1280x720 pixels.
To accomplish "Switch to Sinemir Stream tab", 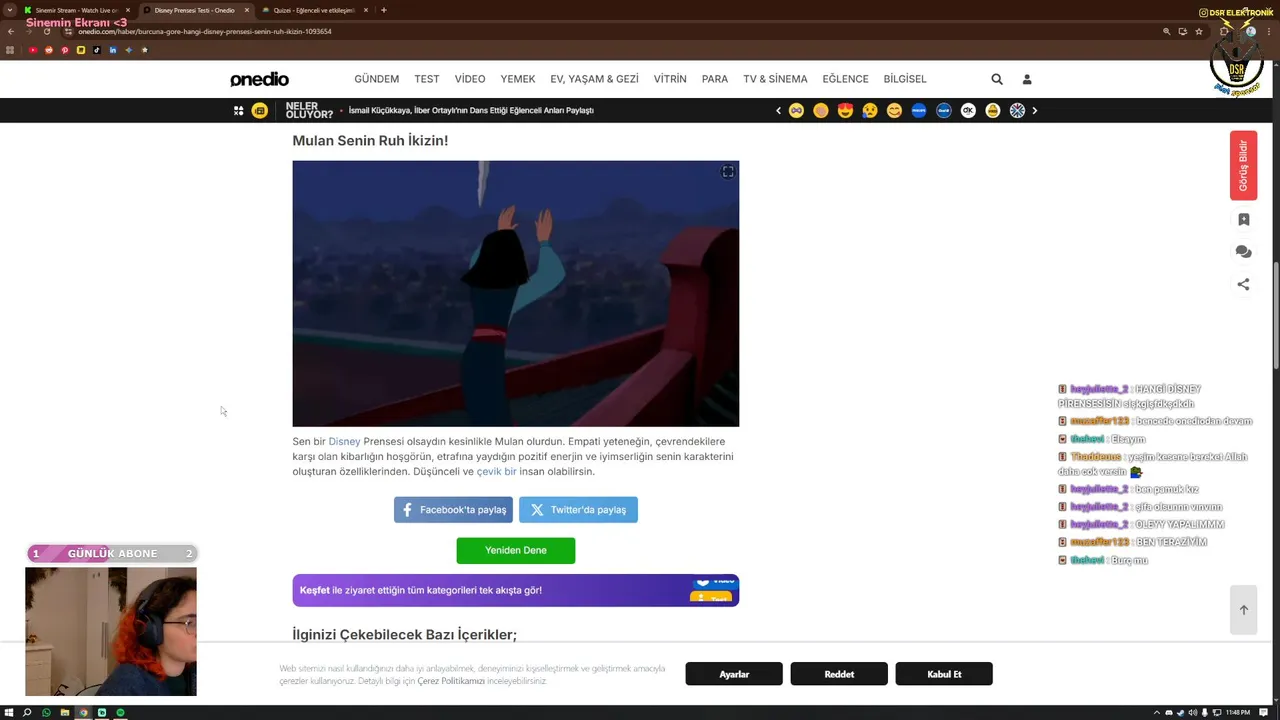I will coord(77,10).
